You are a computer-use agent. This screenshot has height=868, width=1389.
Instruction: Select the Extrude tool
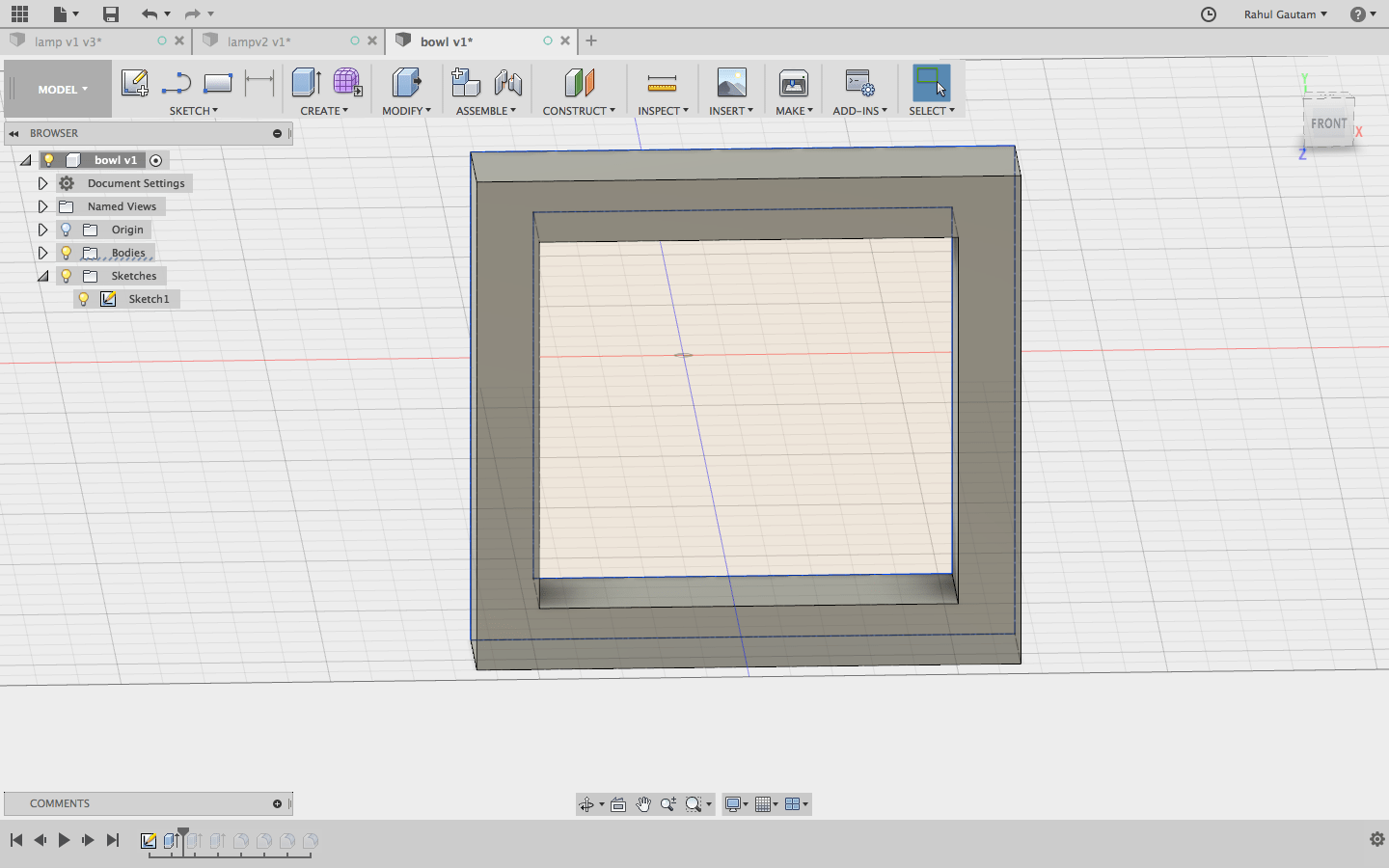click(306, 83)
